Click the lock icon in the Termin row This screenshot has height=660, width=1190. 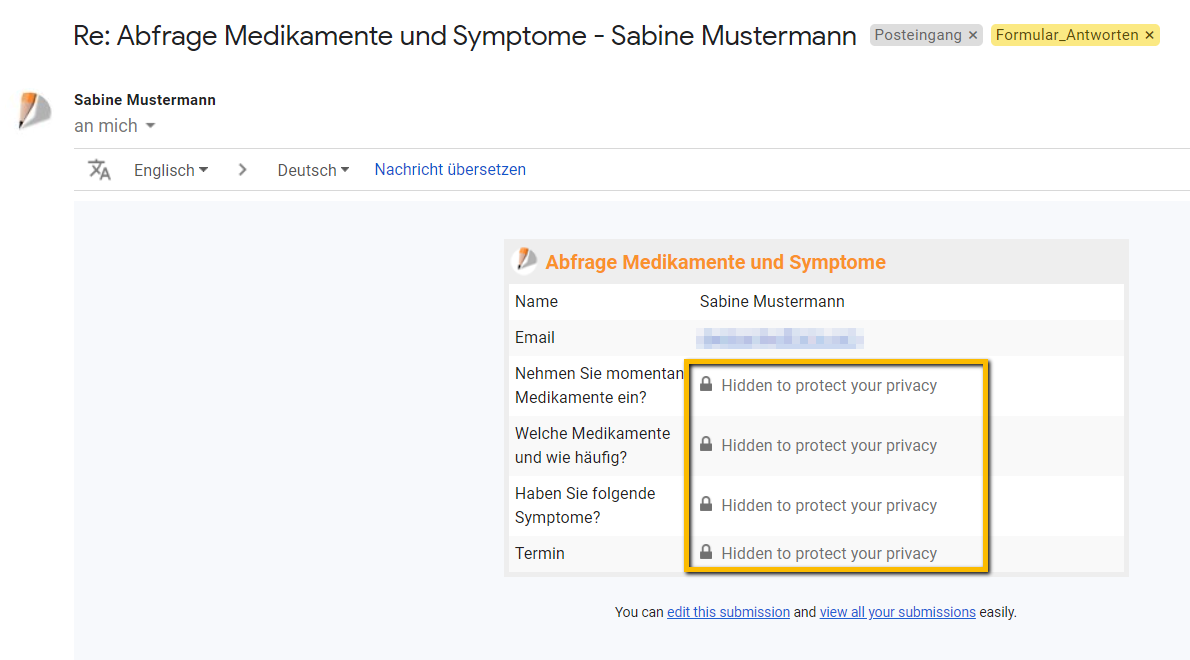point(706,552)
